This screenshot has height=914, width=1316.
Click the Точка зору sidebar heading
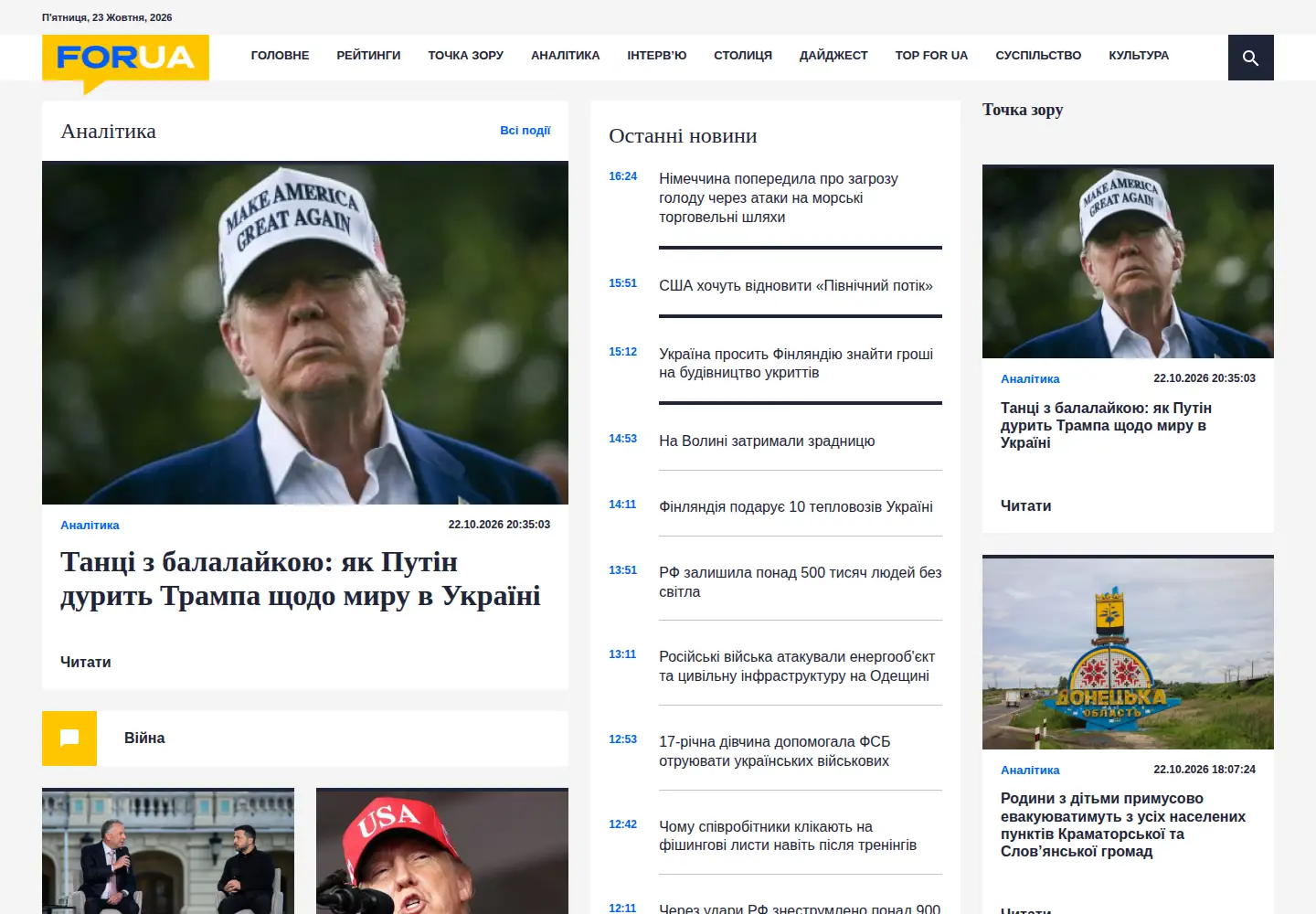point(1023,110)
